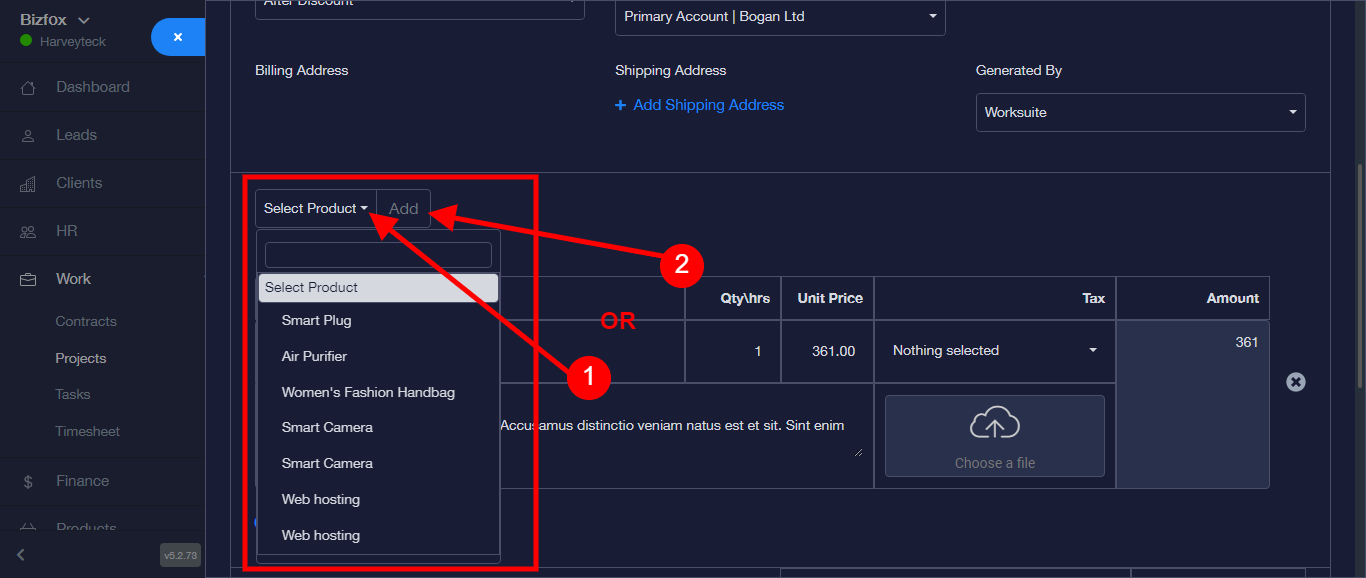This screenshot has height=578, width=1366.
Task: Click the cloud upload icon
Action: [x=994, y=424]
